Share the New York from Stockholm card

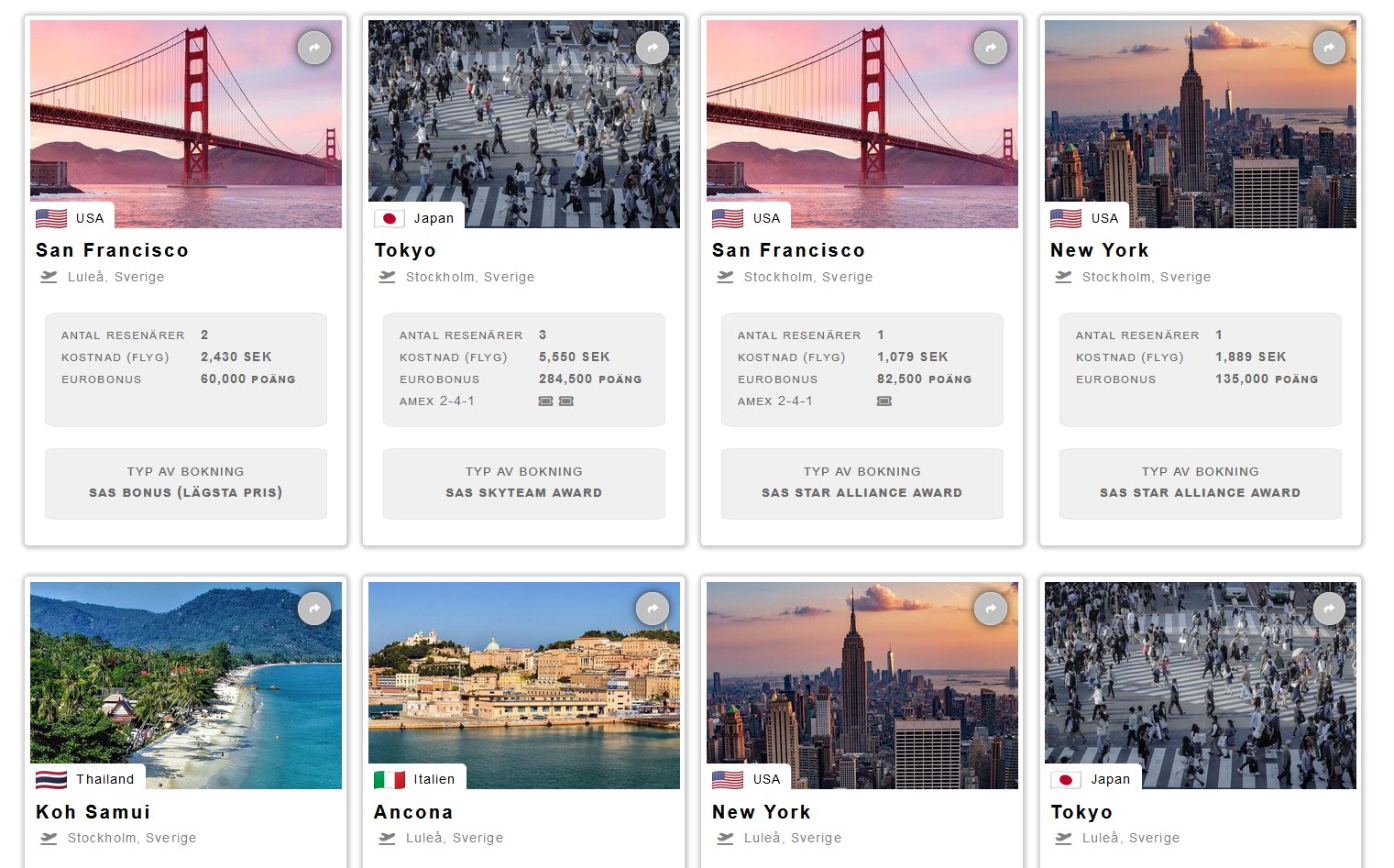[x=1329, y=48]
